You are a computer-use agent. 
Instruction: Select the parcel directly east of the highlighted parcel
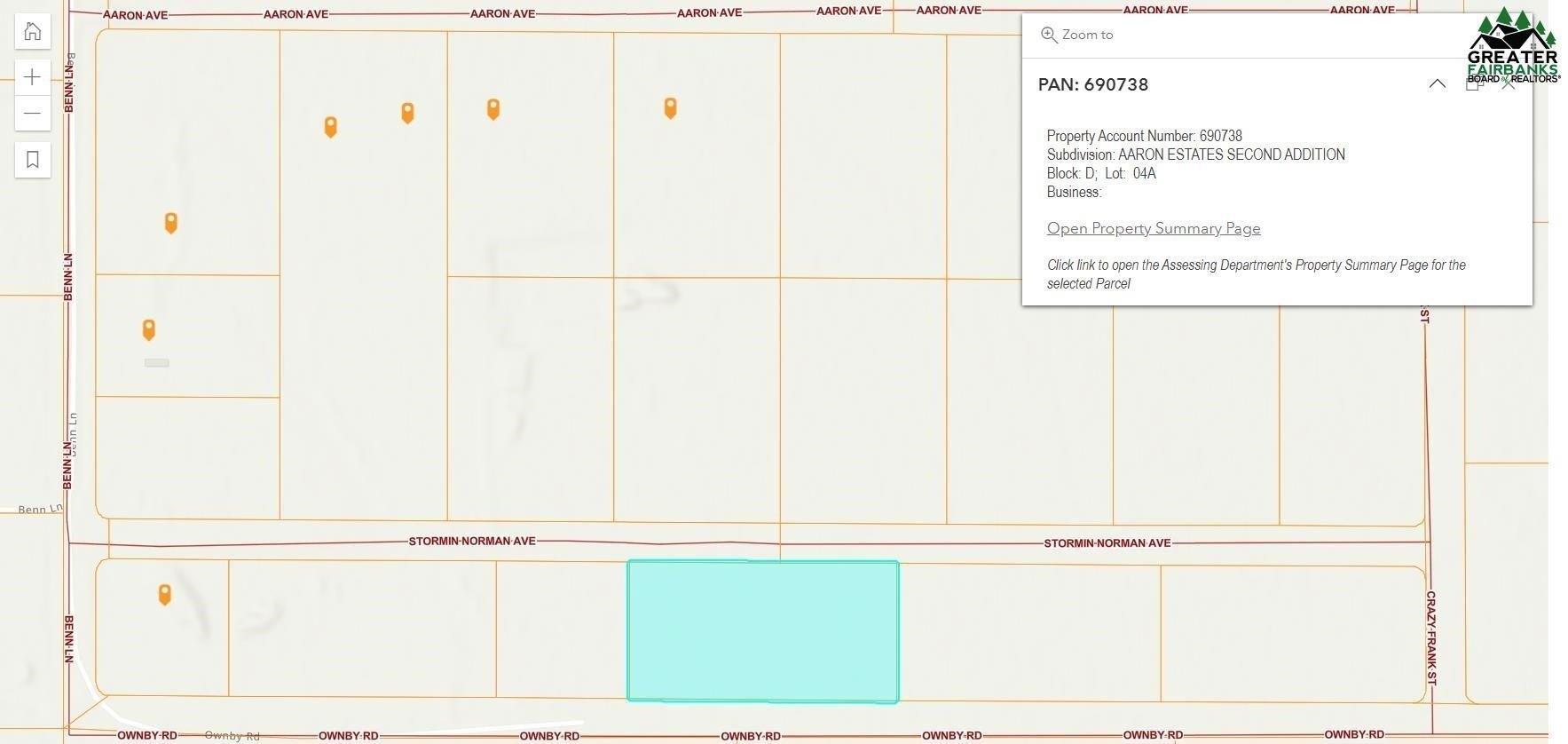tap(1028, 632)
